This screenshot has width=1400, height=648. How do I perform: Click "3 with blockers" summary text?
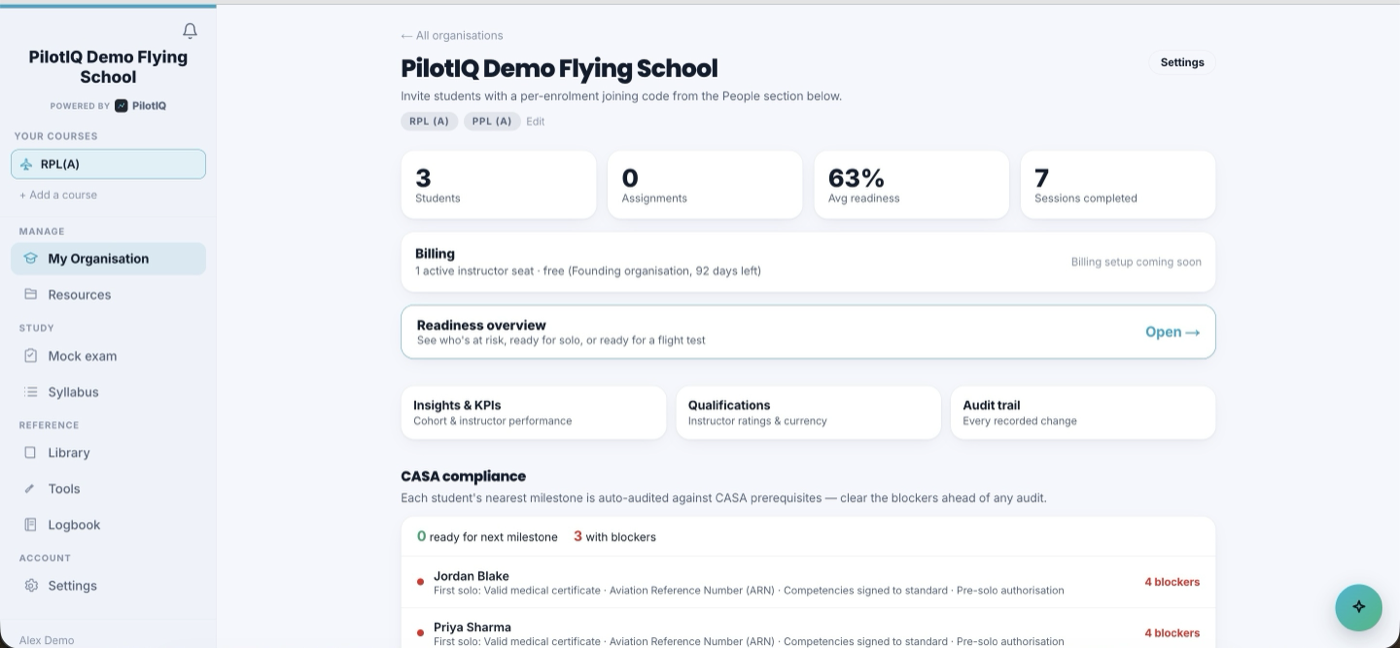tap(615, 537)
